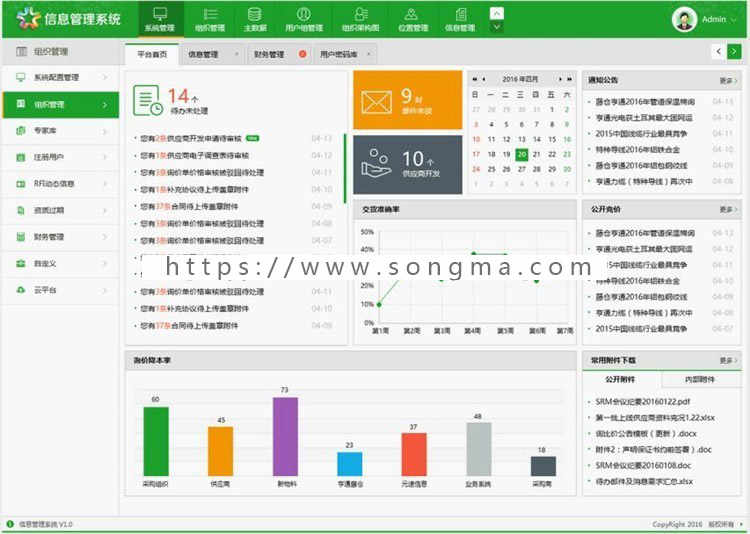Click the info icon in the status bar

[x=10, y=524]
